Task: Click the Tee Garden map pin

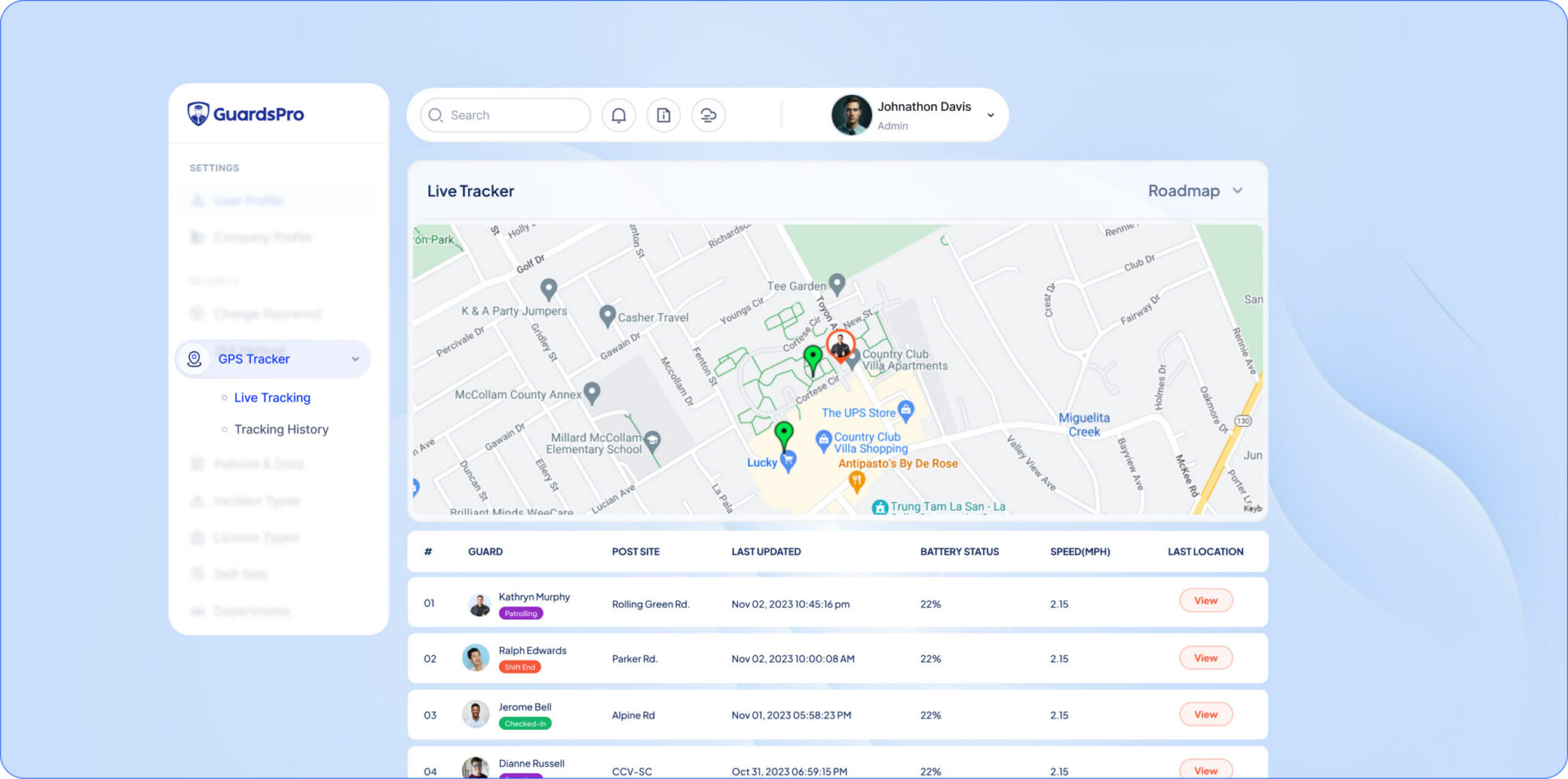Action: 838,284
